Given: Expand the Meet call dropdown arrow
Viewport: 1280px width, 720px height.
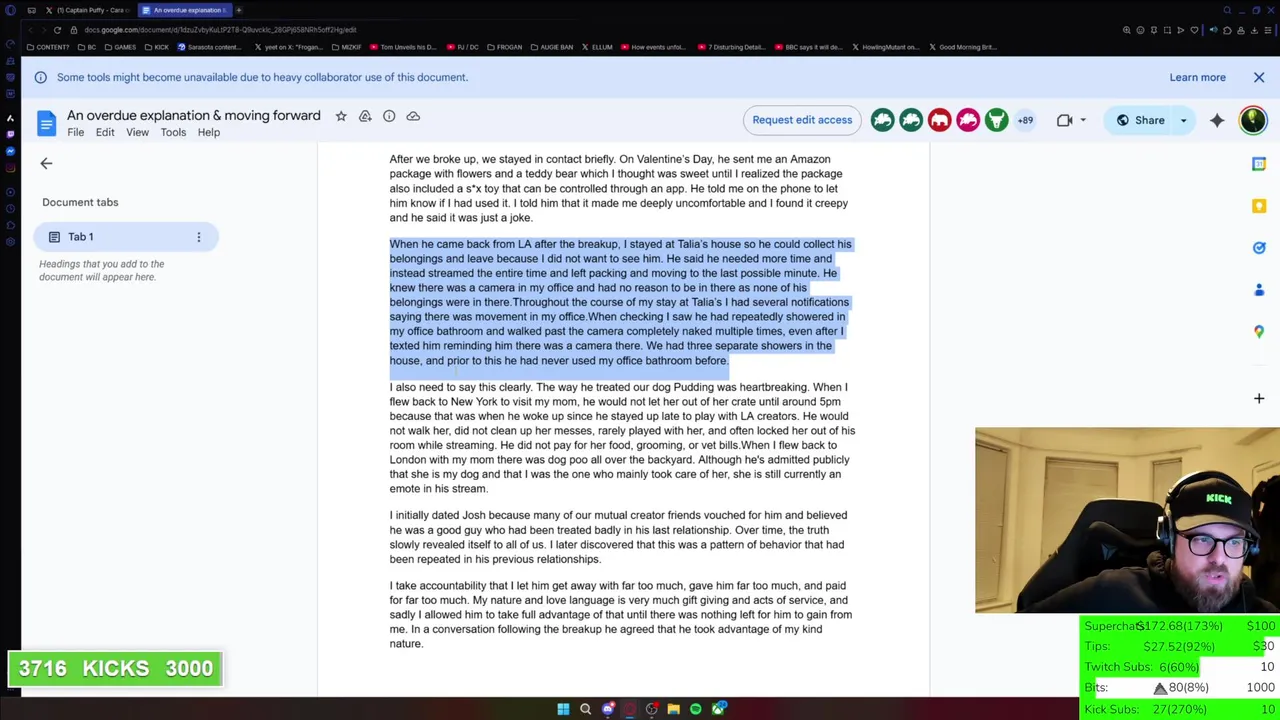Looking at the screenshot, I should point(1083,120).
